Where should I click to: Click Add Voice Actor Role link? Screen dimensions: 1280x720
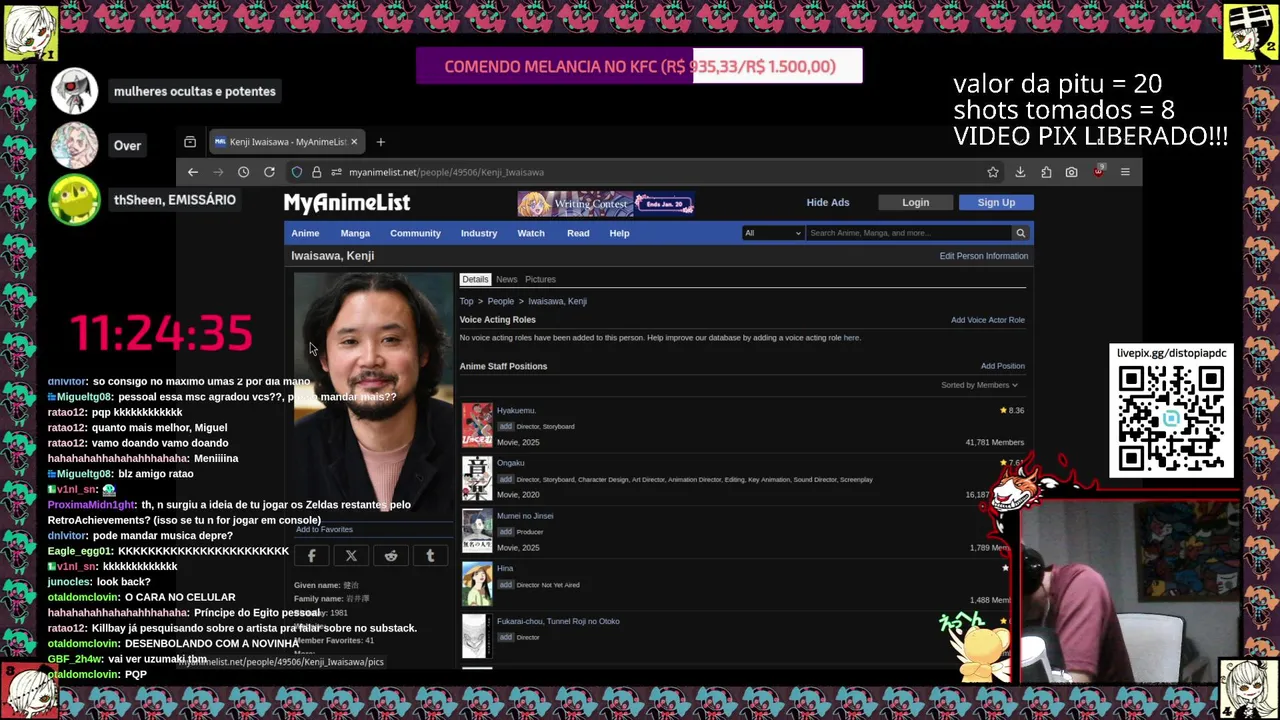(x=987, y=320)
